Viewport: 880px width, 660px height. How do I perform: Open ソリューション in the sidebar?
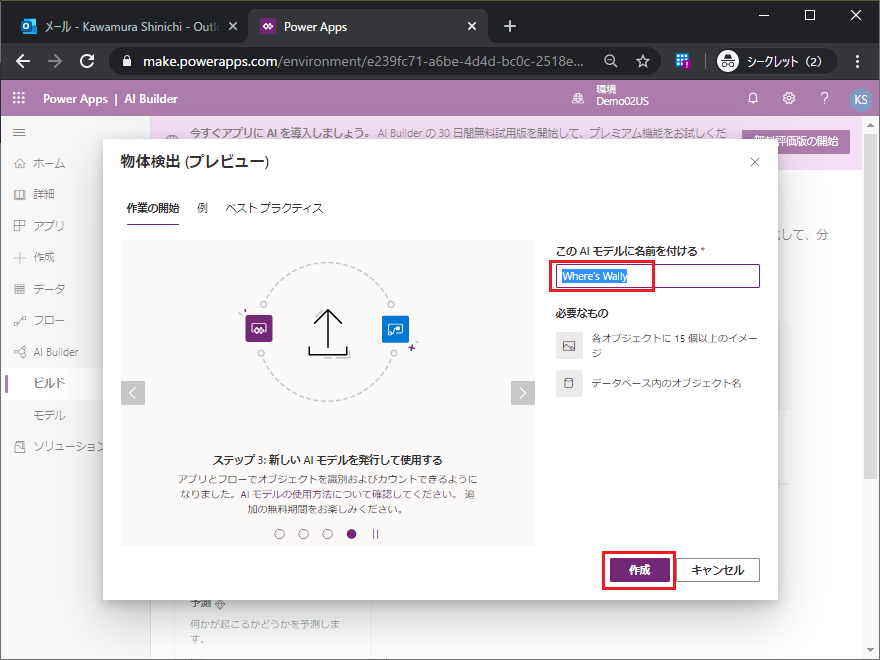pos(58,447)
